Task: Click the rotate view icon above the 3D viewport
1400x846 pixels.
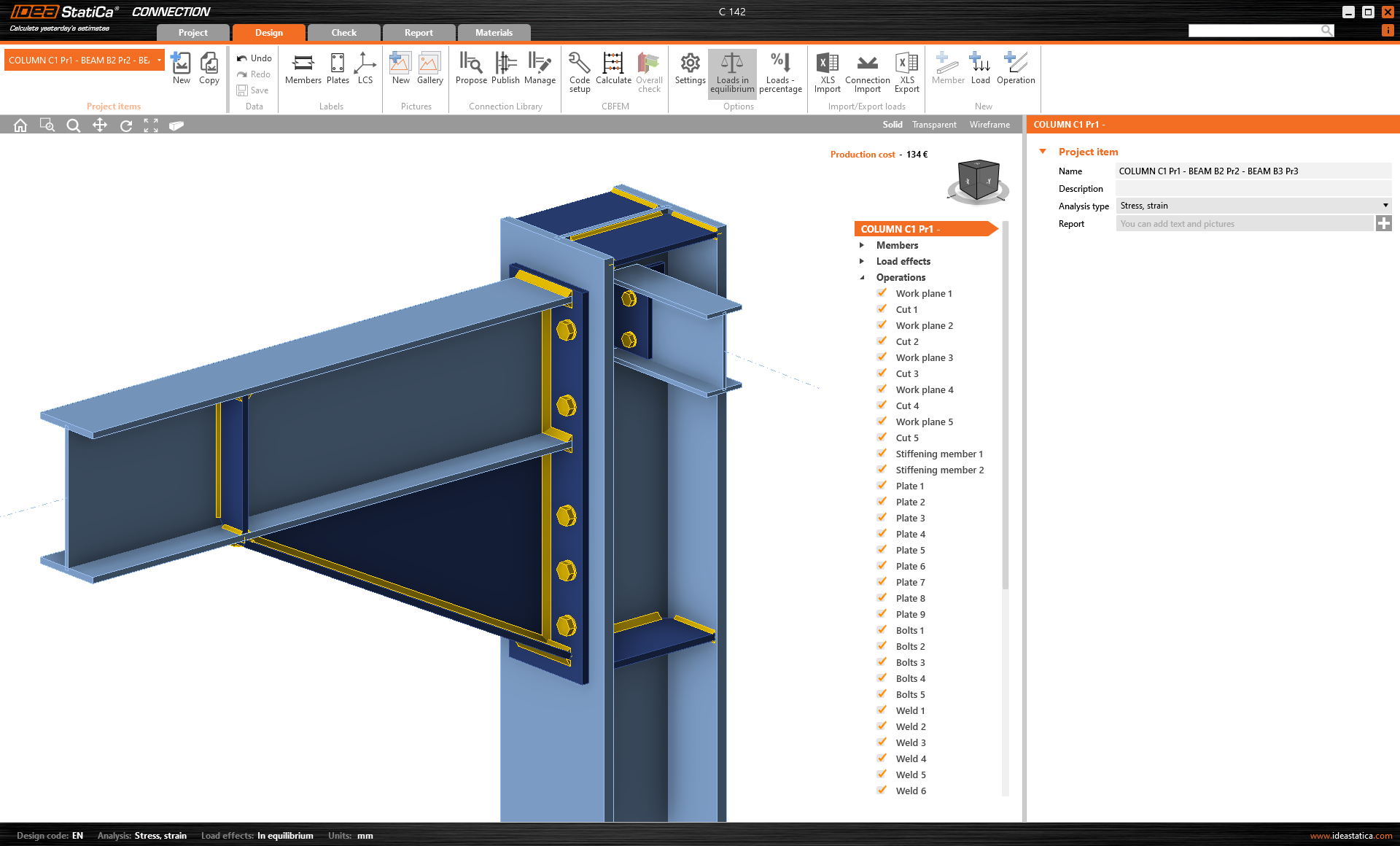Action: 125,125
